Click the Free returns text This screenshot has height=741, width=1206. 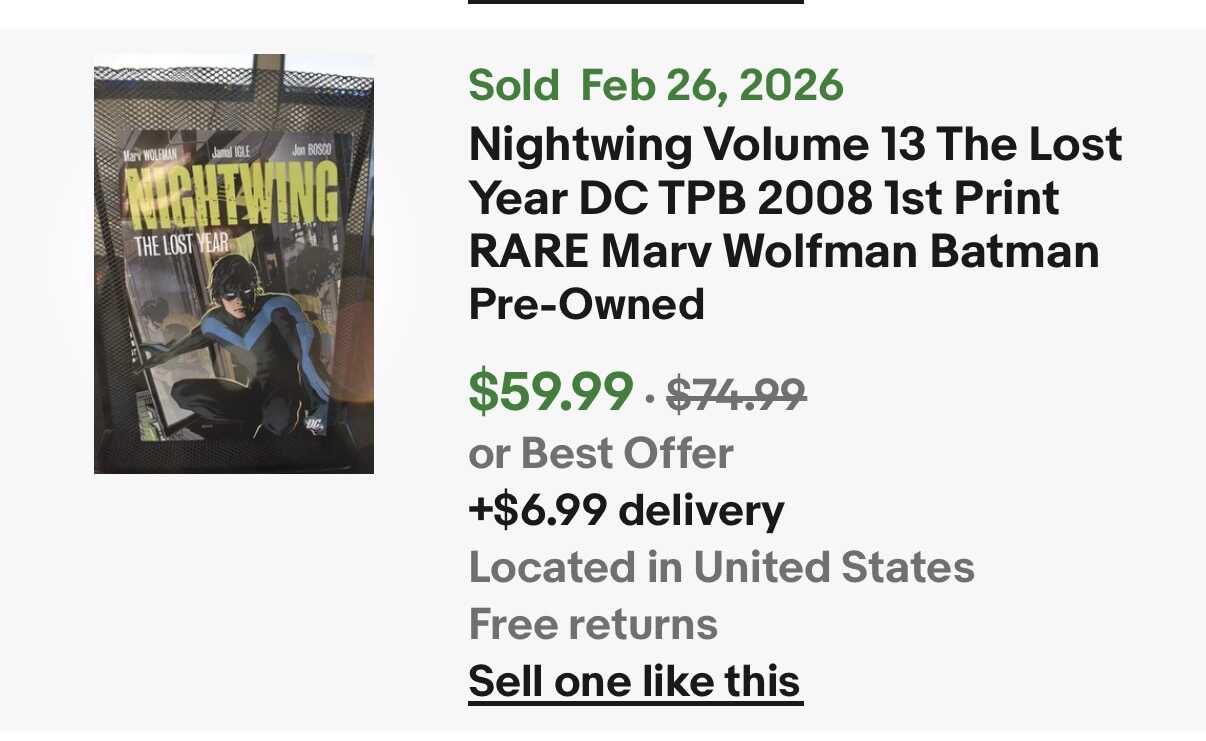pyautogui.click(x=593, y=625)
